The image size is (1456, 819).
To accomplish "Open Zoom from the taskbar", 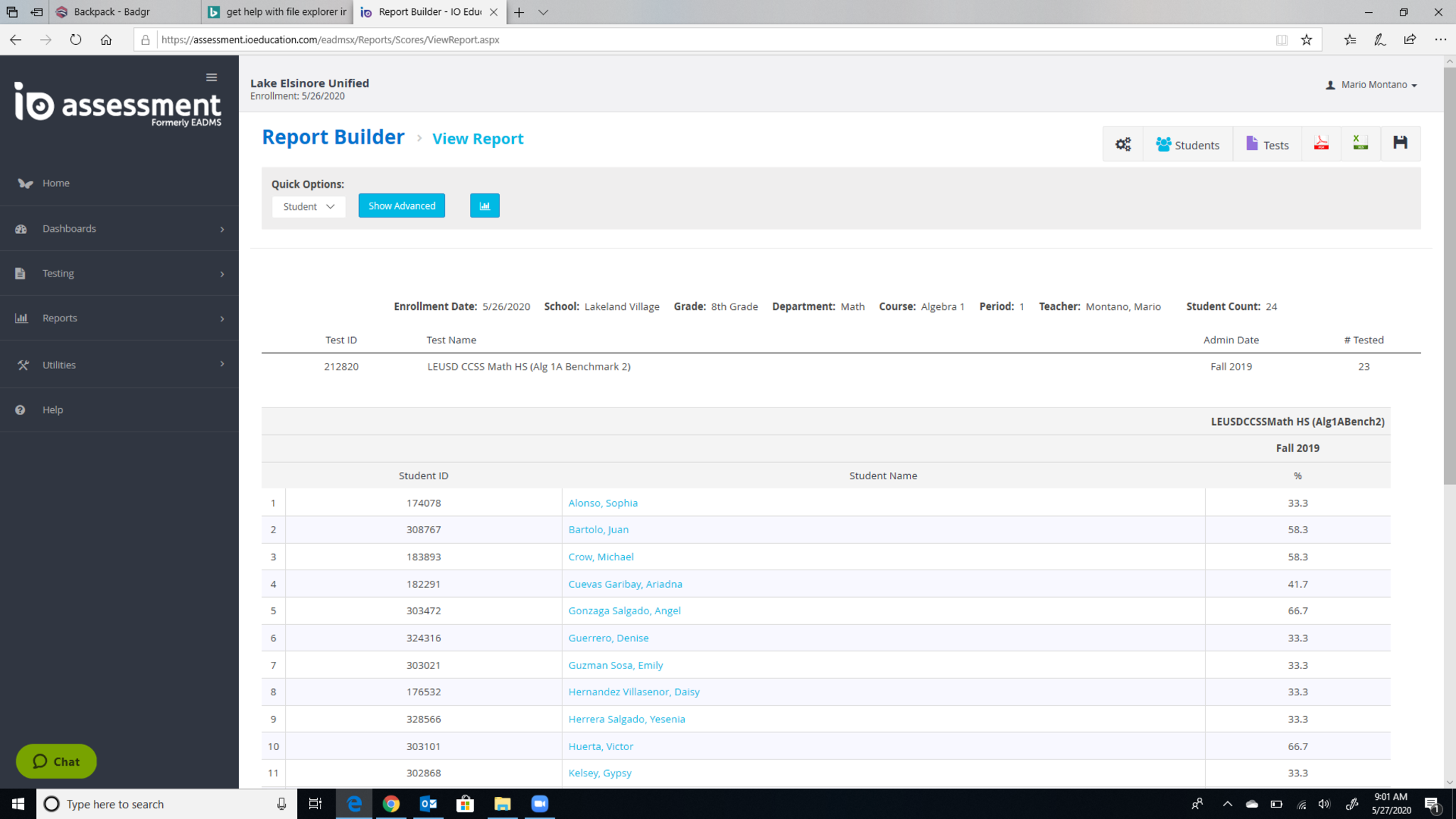I will click(540, 804).
